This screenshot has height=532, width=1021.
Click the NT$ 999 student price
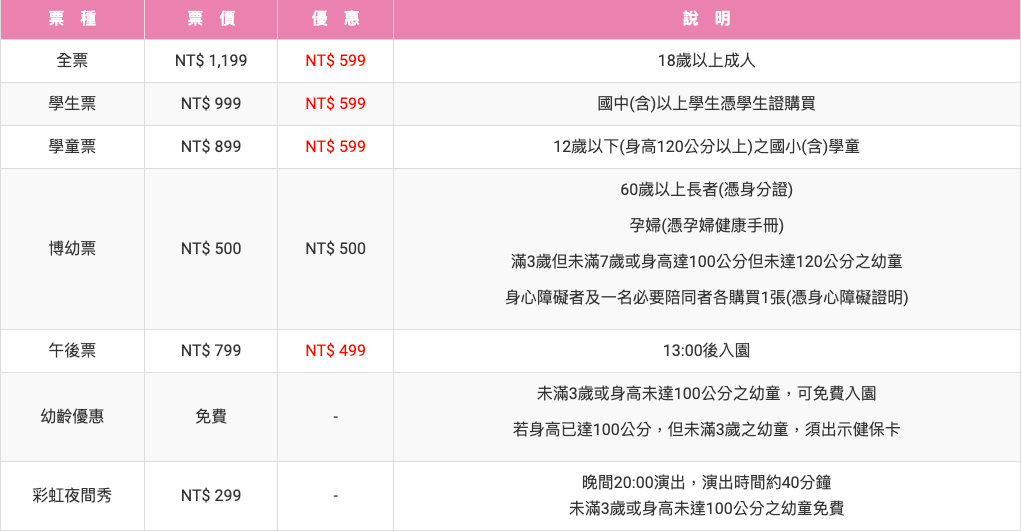point(211,104)
